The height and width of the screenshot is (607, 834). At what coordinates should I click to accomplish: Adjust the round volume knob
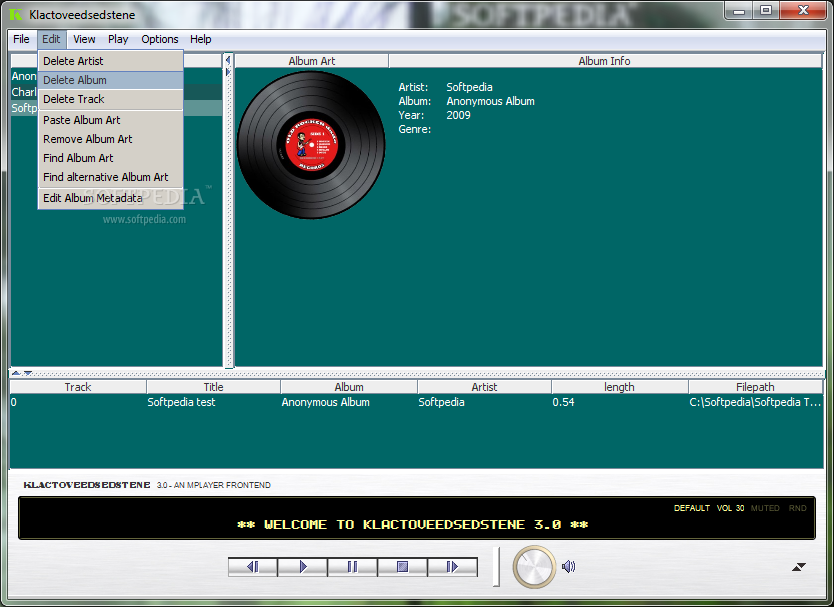[535, 567]
